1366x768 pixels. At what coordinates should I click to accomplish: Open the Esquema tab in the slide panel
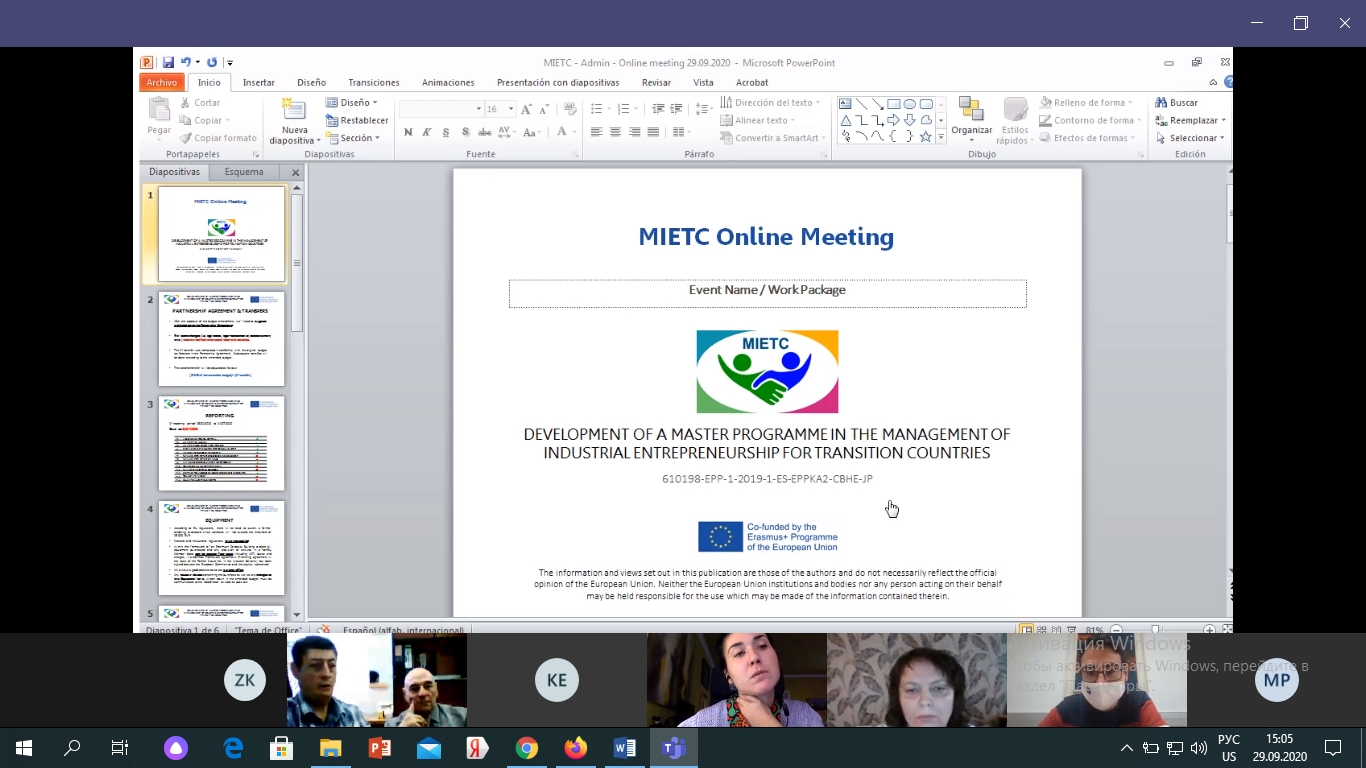(x=244, y=172)
